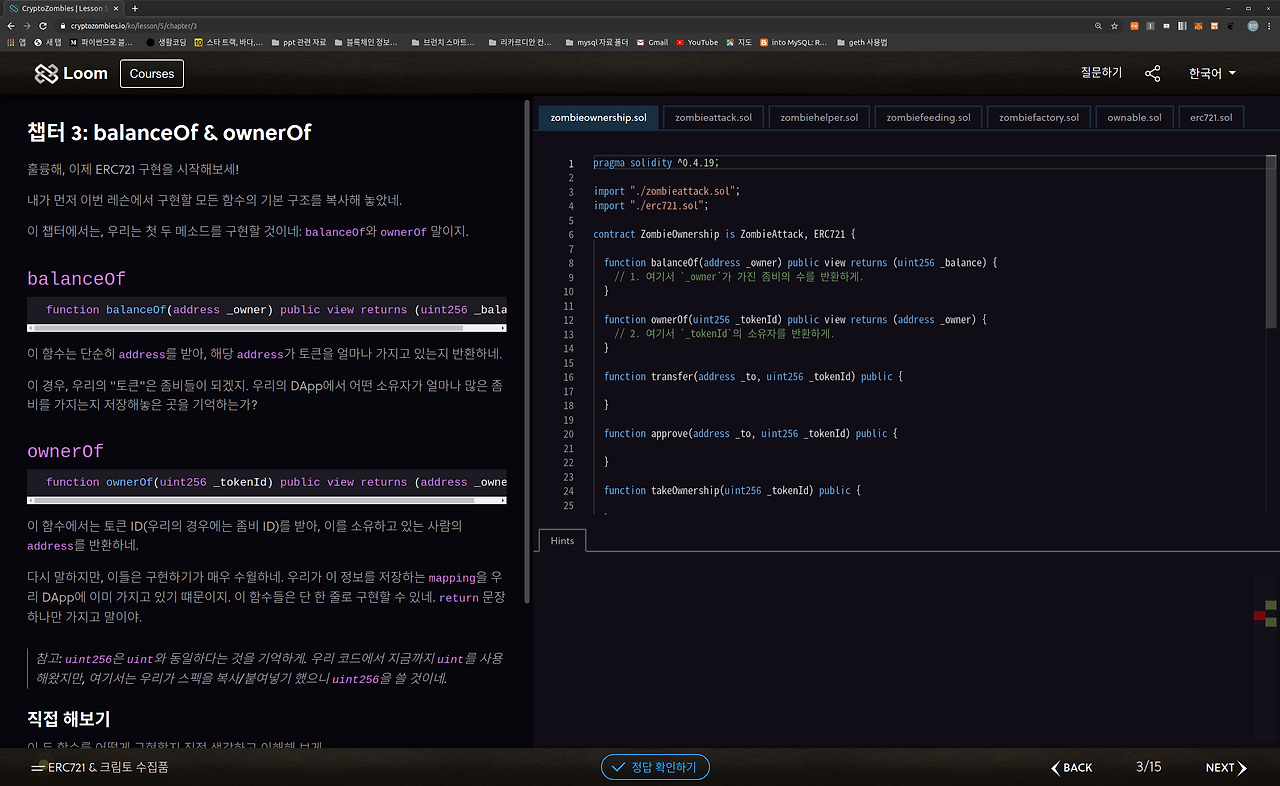
Task: Click the ownerOf snippet horizontal scrollbar
Action: pyautogui.click(x=266, y=501)
